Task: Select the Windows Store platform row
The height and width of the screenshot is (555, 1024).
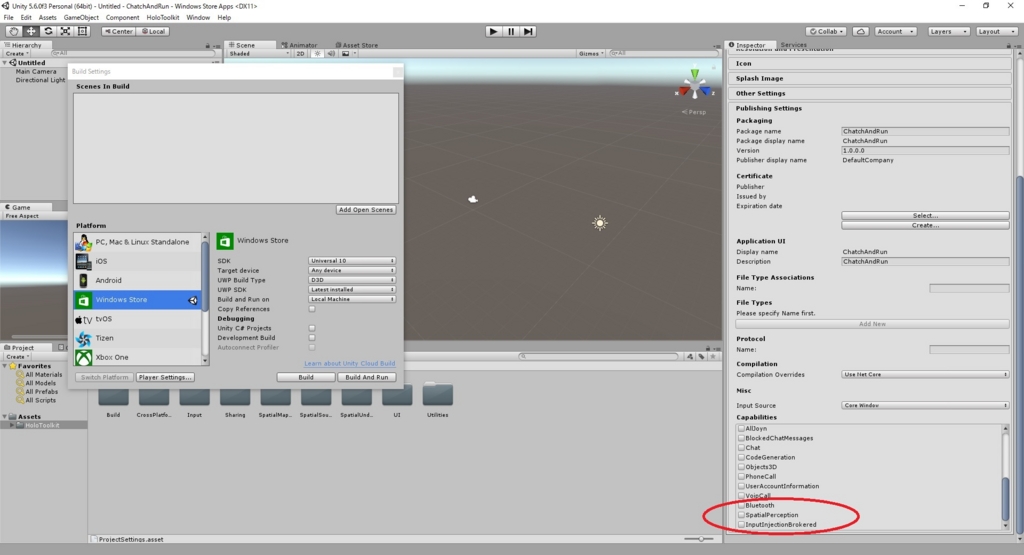Action: [x=137, y=300]
